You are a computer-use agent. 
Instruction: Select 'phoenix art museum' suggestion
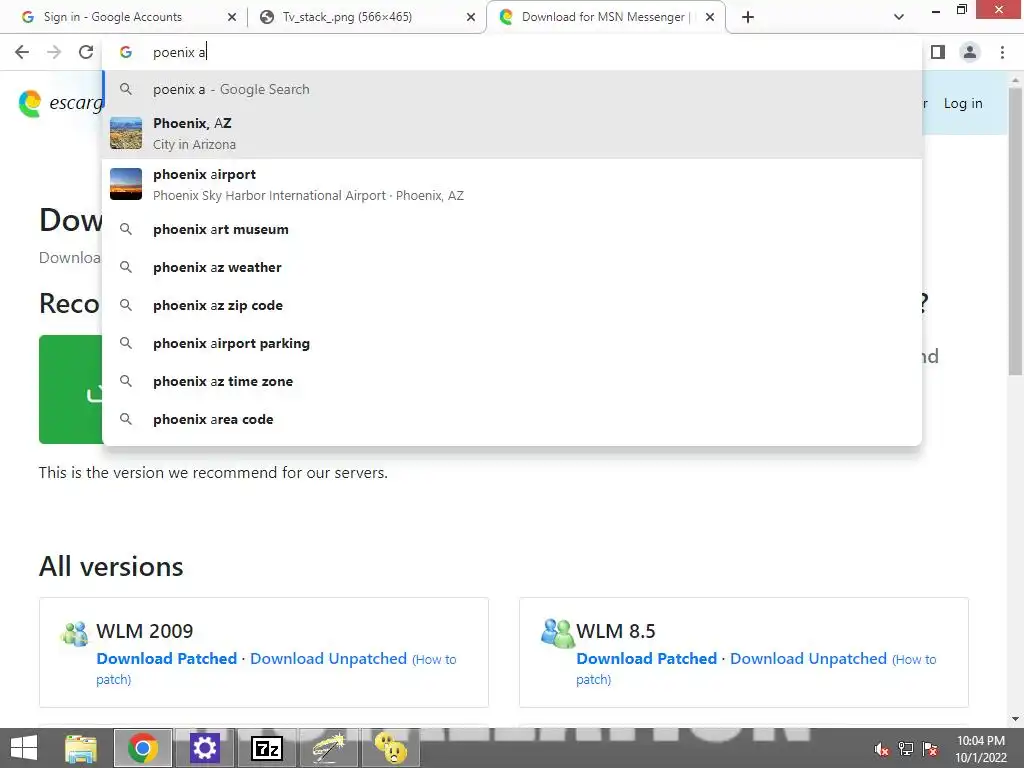pos(512,229)
